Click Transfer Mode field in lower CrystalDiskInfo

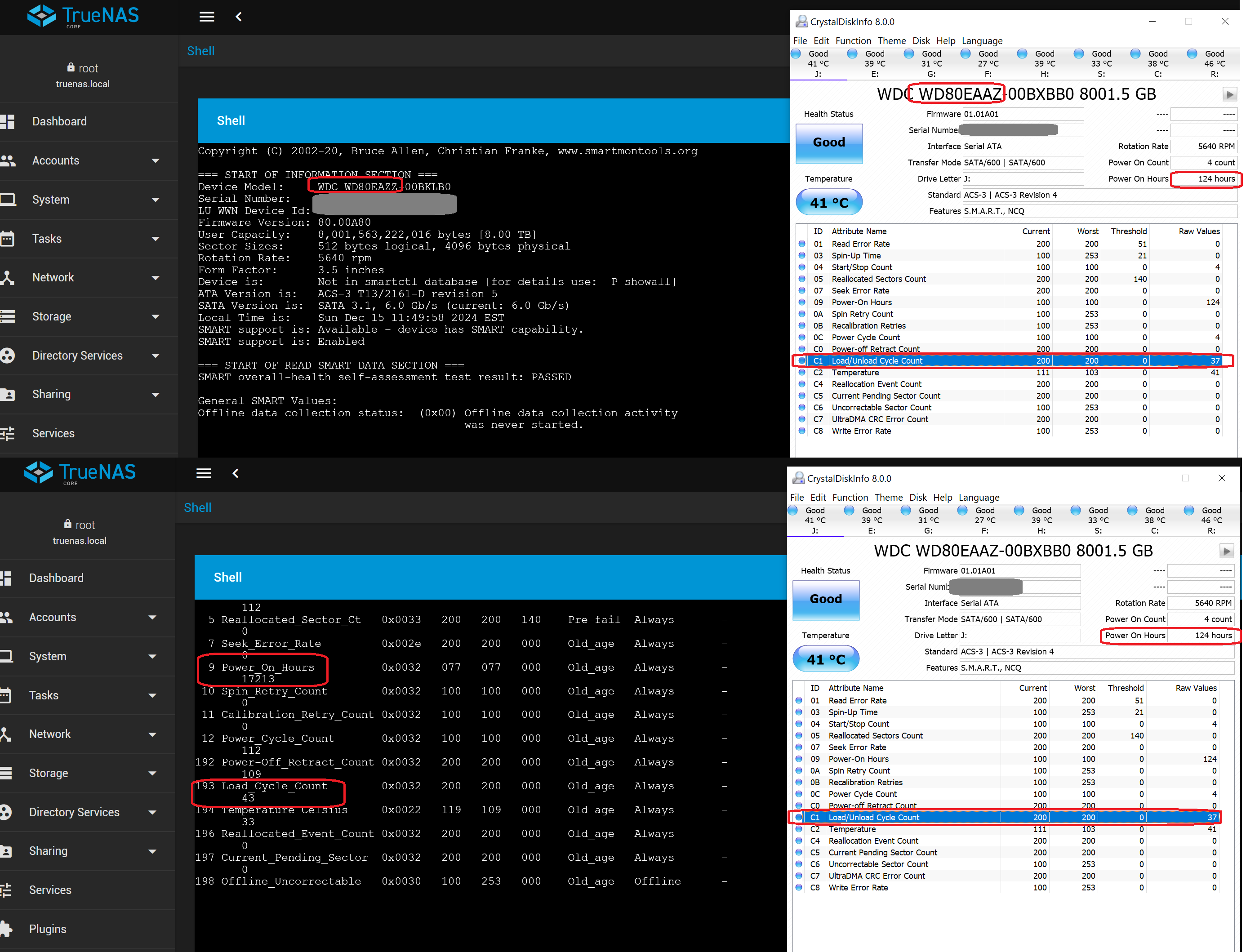click(1020, 619)
